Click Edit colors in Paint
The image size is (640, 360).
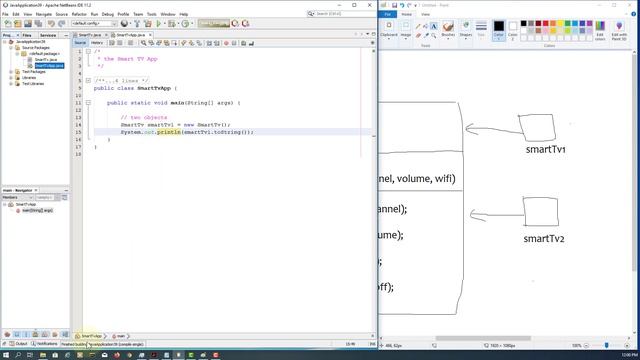pos(600,31)
